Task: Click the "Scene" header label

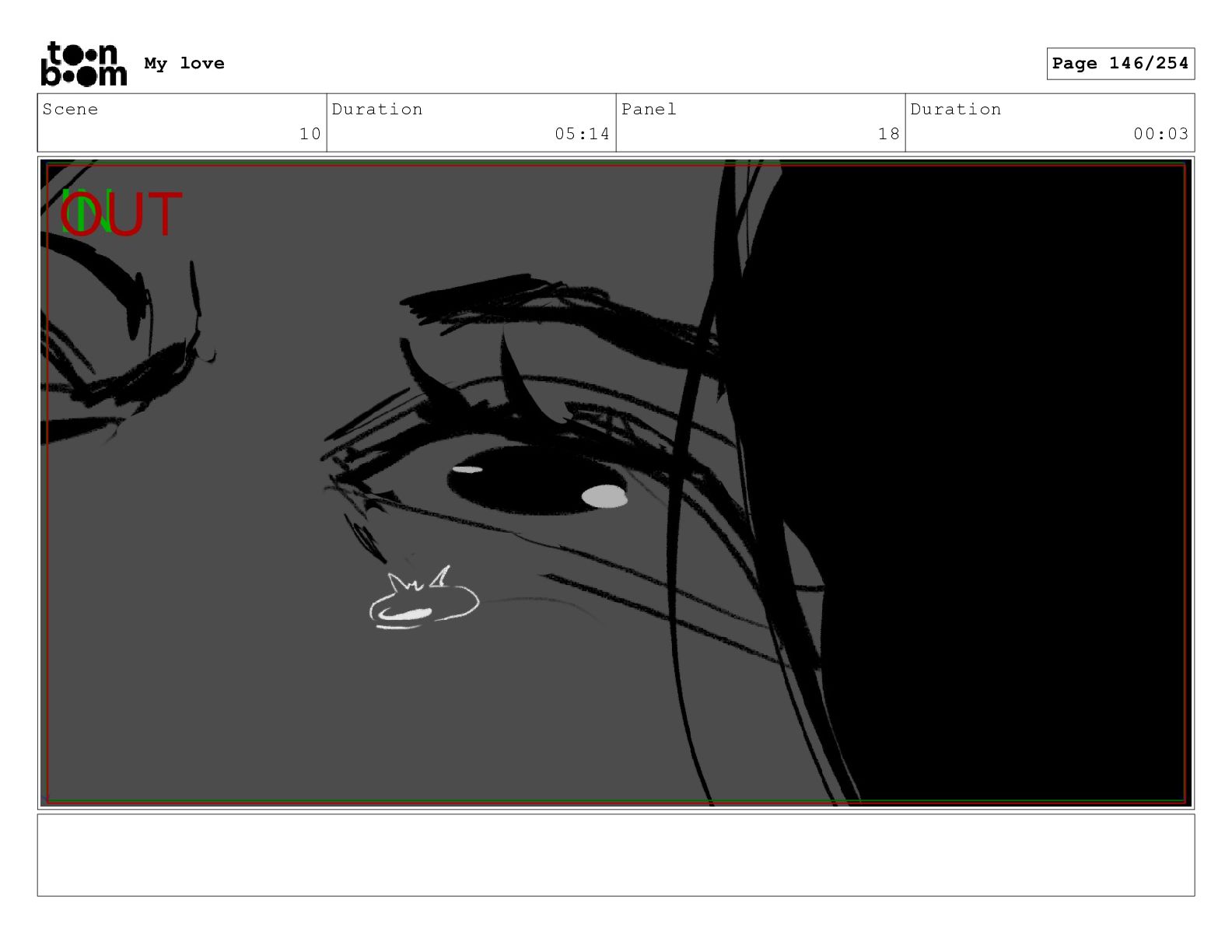Action: coord(70,109)
